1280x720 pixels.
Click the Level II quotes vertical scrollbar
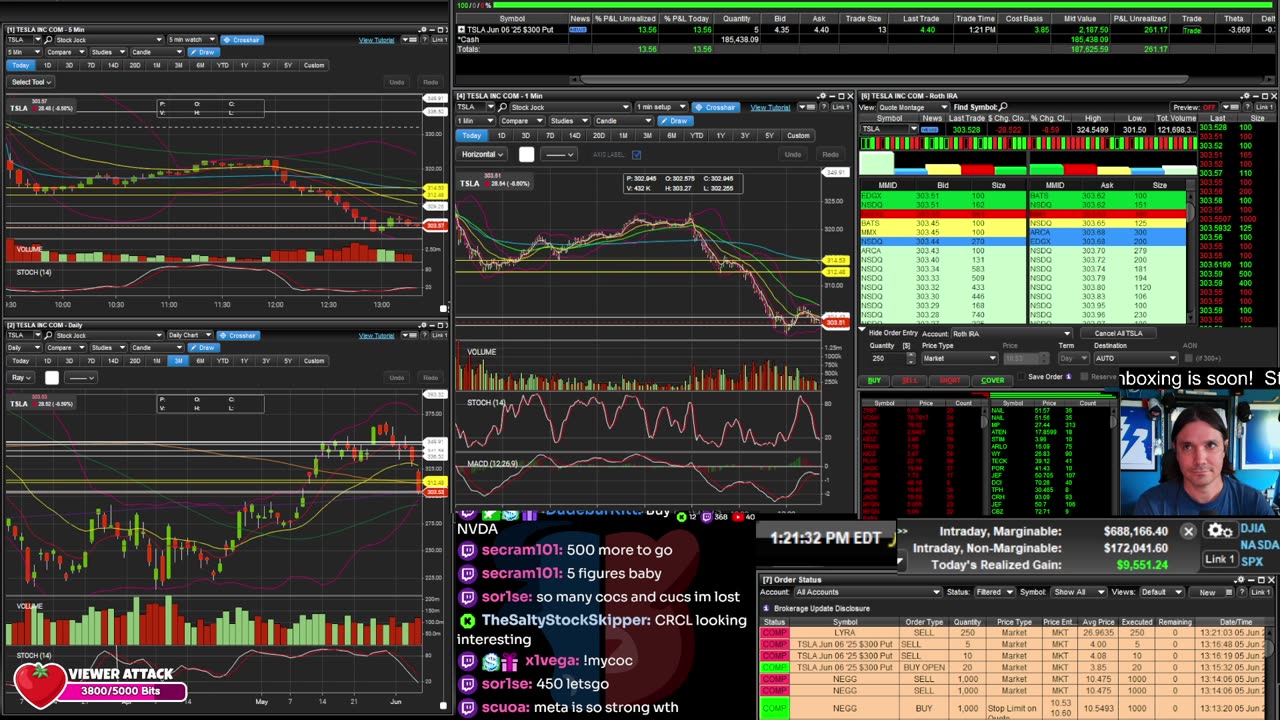tap(1191, 255)
